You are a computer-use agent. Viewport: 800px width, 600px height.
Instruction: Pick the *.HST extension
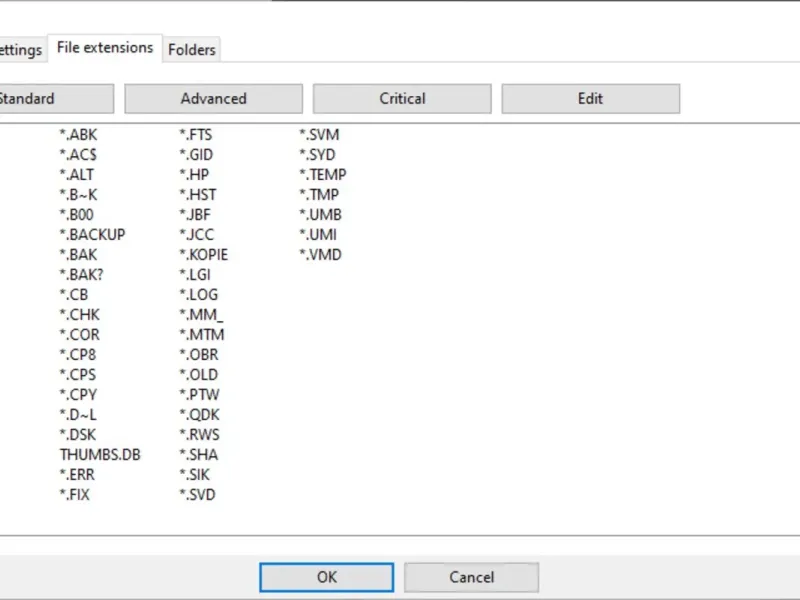click(198, 194)
